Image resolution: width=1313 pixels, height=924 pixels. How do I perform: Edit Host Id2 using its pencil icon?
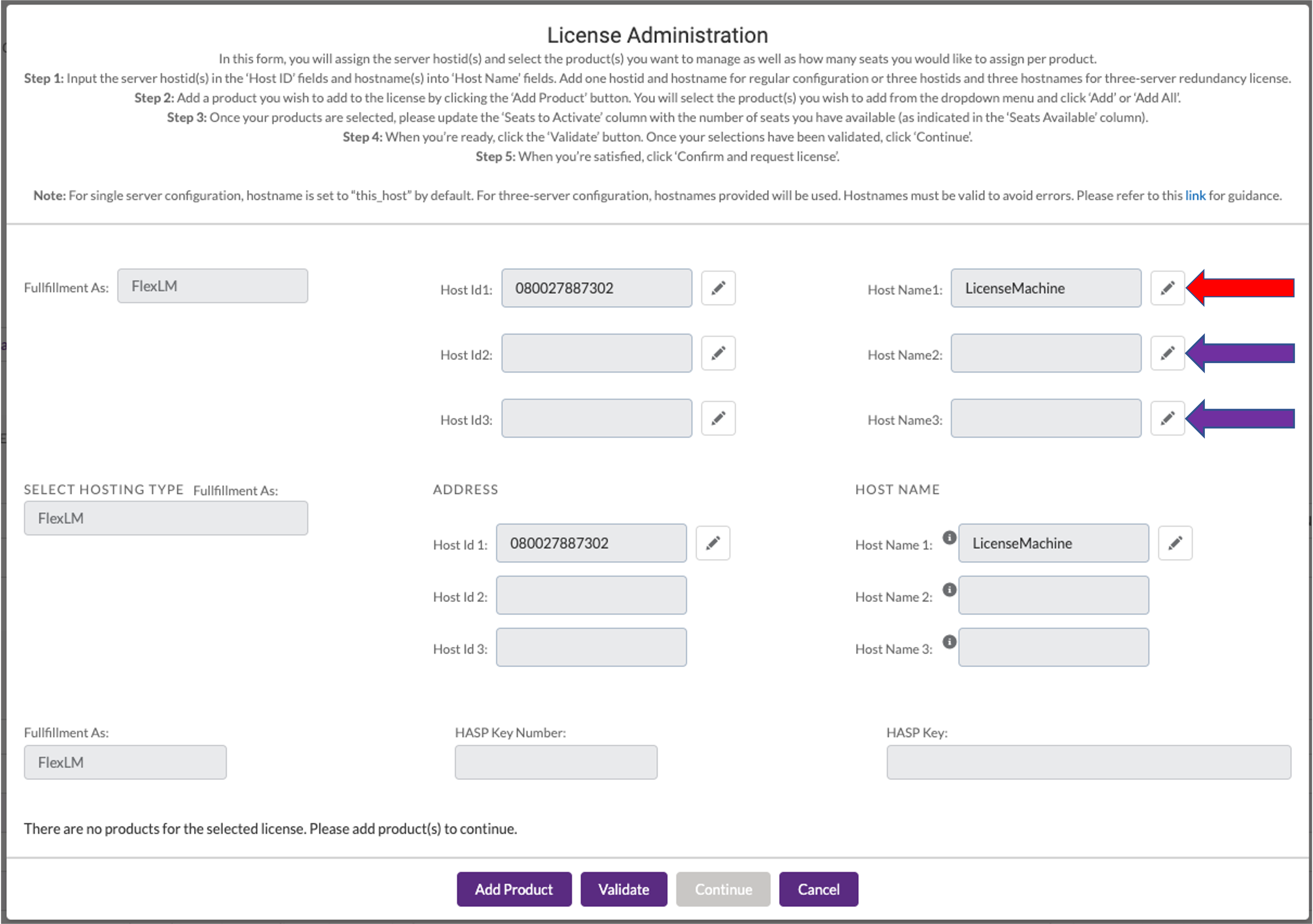[x=718, y=353]
